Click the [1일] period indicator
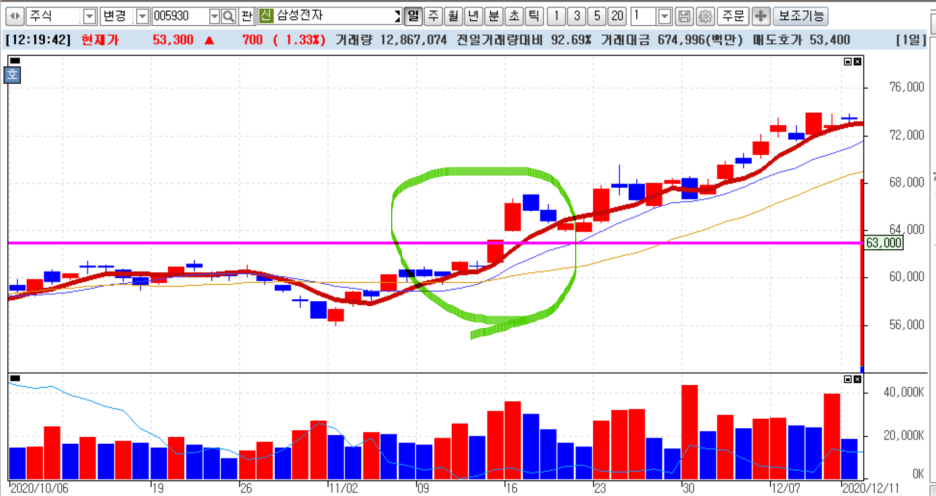Viewport: 936px width, 496px height. tap(911, 40)
